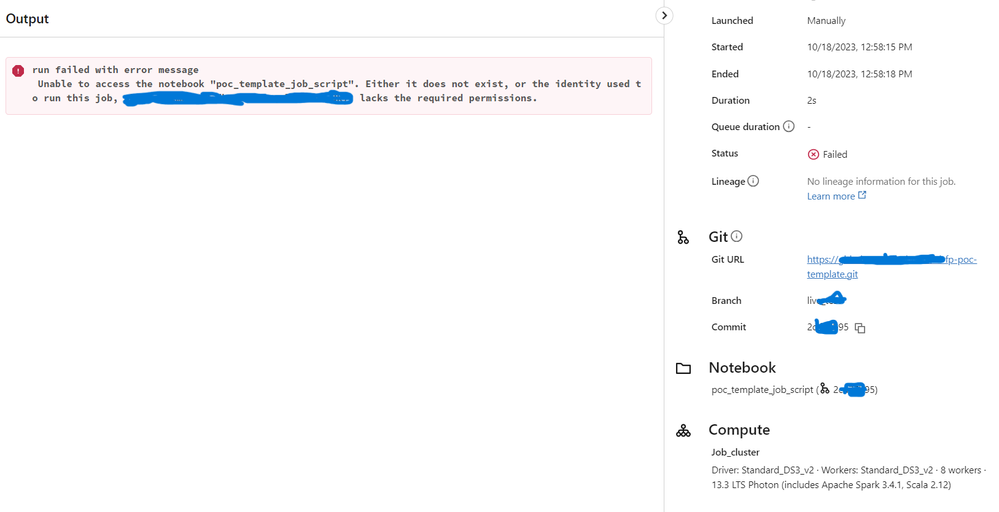Click the Manually launched value
This screenshot has height=512, width=999.
point(826,20)
